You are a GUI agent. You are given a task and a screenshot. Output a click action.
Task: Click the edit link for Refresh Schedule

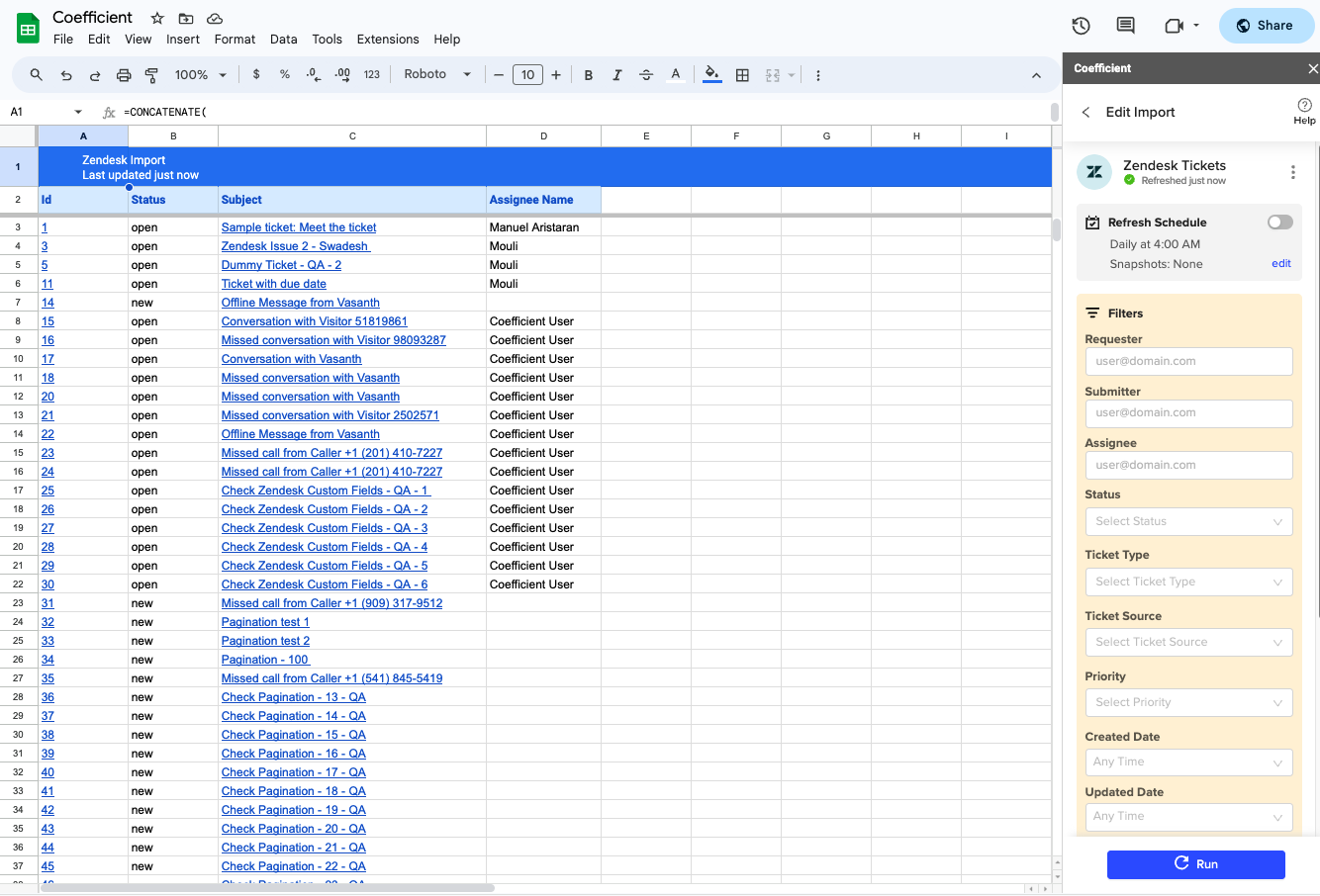1280,264
